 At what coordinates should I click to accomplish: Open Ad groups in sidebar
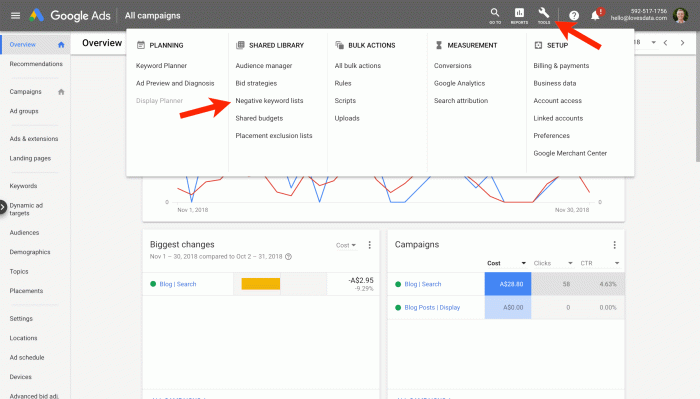click(x=24, y=111)
